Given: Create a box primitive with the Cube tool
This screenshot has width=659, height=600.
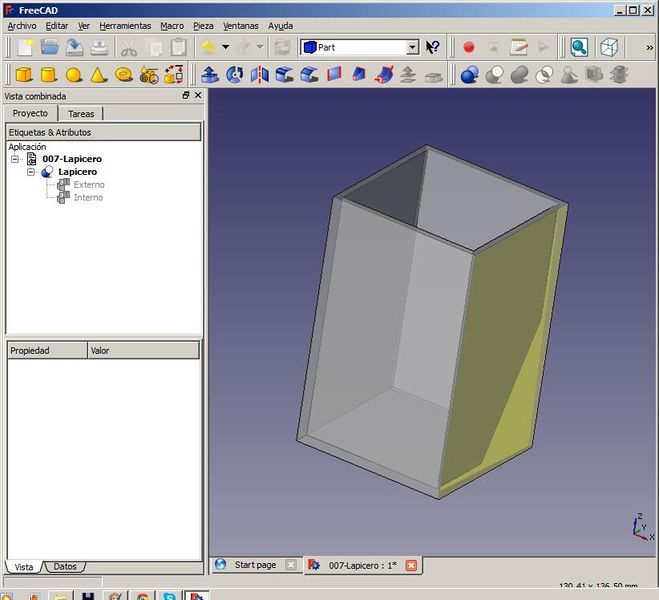Looking at the screenshot, I should click(x=24, y=75).
